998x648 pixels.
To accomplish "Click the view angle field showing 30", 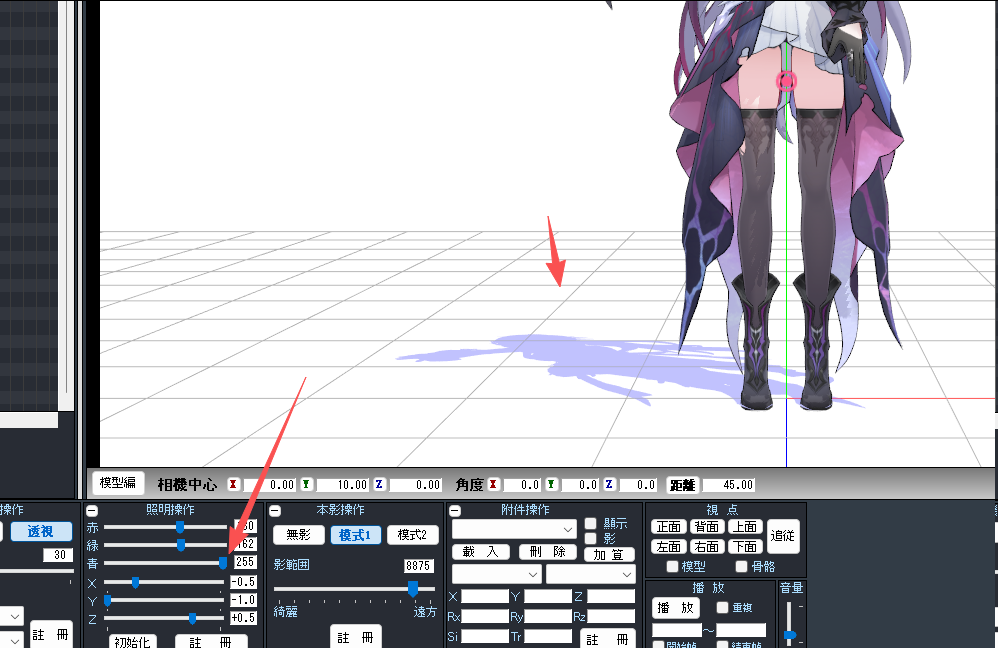I will coord(58,555).
